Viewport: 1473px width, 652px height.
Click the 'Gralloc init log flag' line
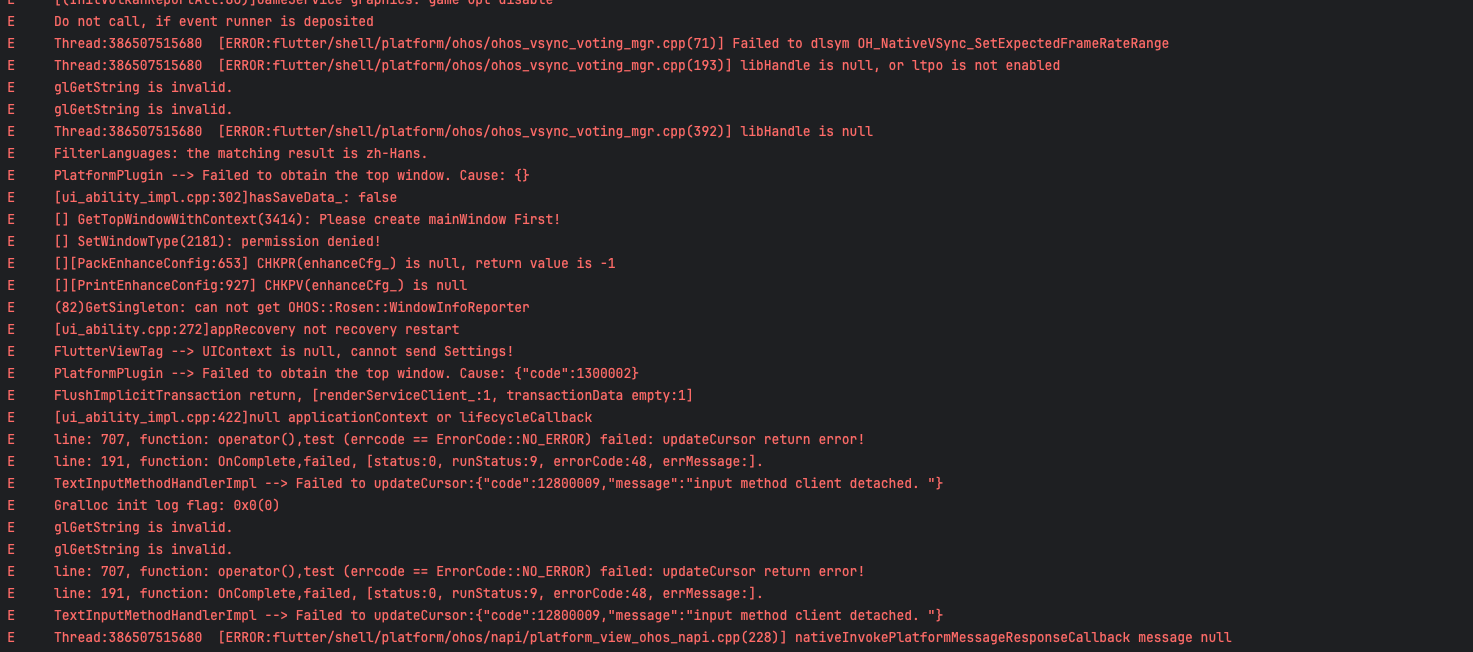pyautogui.click(x=166, y=506)
